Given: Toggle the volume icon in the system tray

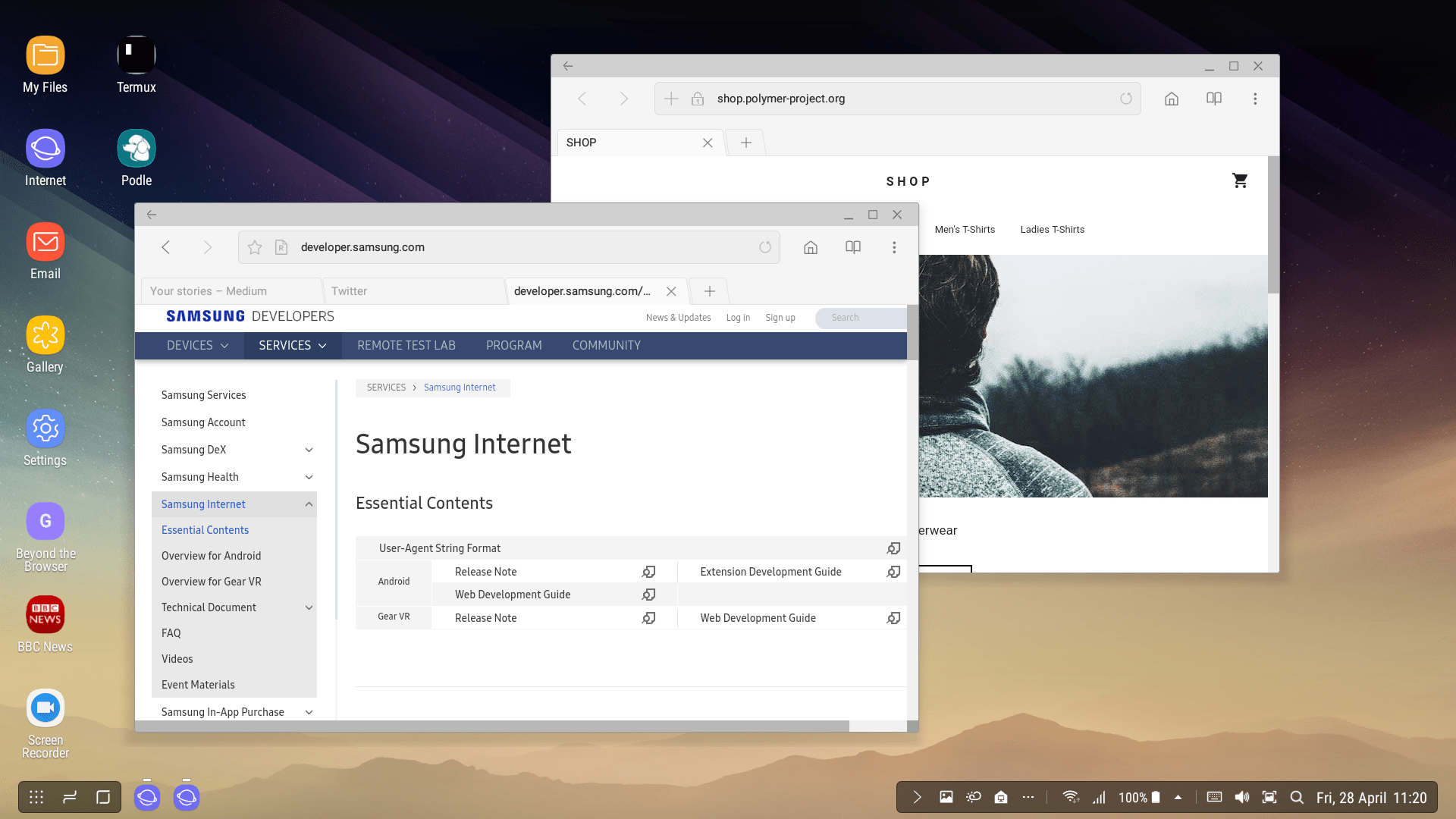Looking at the screenshot, I should 1241,797.
